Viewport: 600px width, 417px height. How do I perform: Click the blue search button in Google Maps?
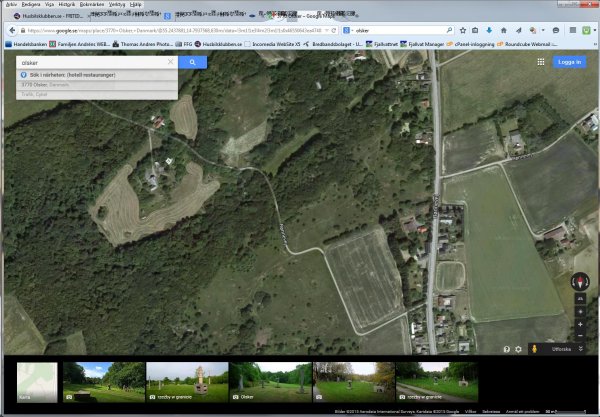[192, 62]
